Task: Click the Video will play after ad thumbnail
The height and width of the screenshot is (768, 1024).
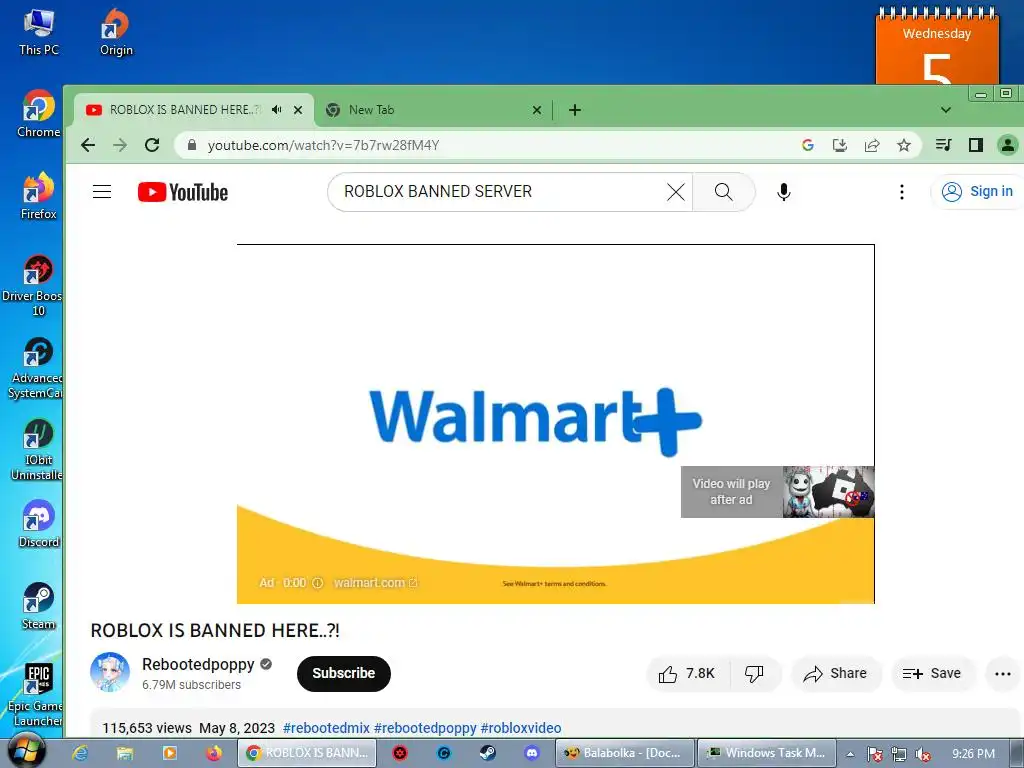Action: (777, 492)
